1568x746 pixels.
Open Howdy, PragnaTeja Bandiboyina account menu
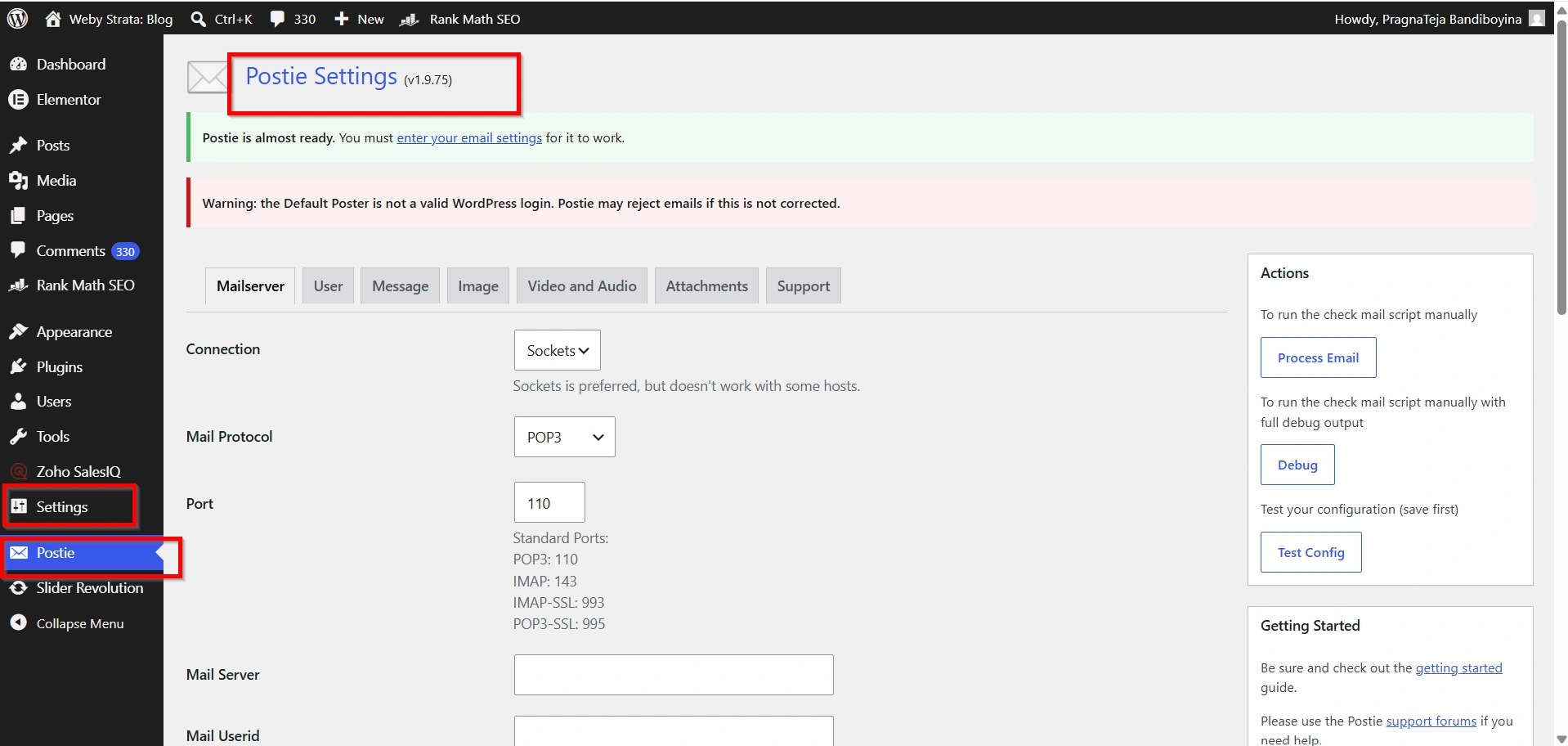[x=1439, y=19]
